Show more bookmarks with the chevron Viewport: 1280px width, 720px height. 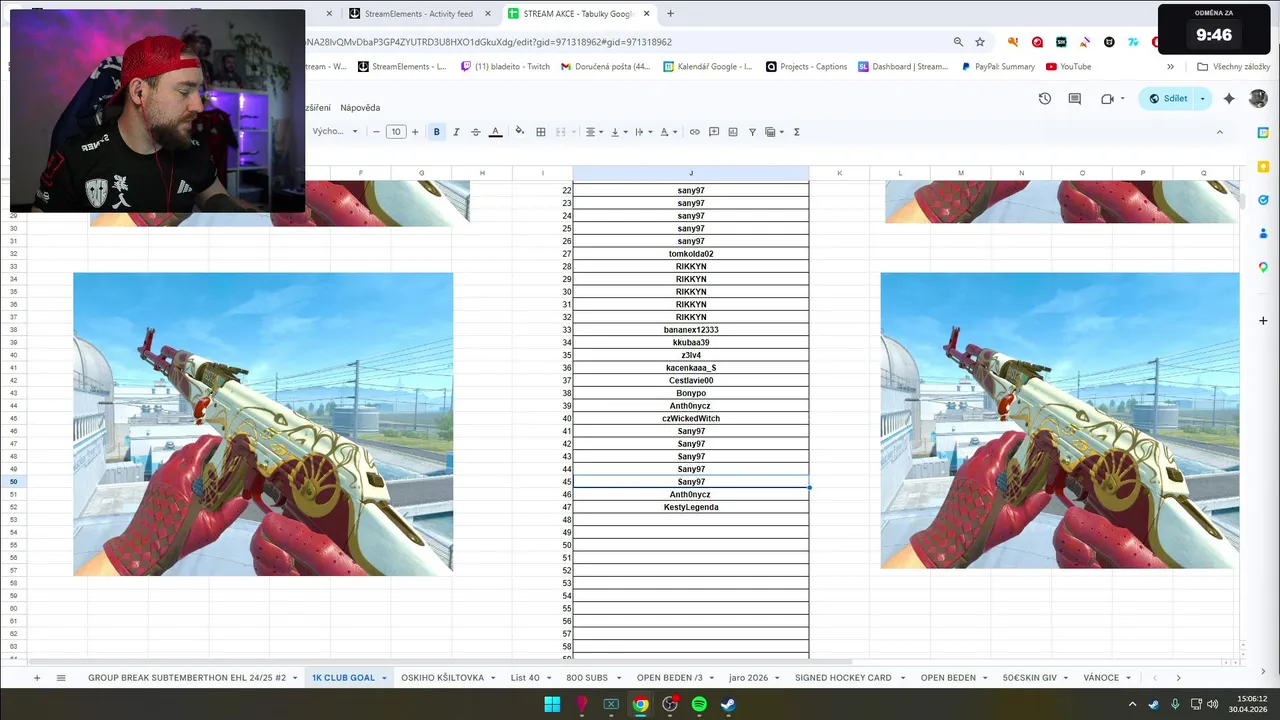(x=1170, y=67)
